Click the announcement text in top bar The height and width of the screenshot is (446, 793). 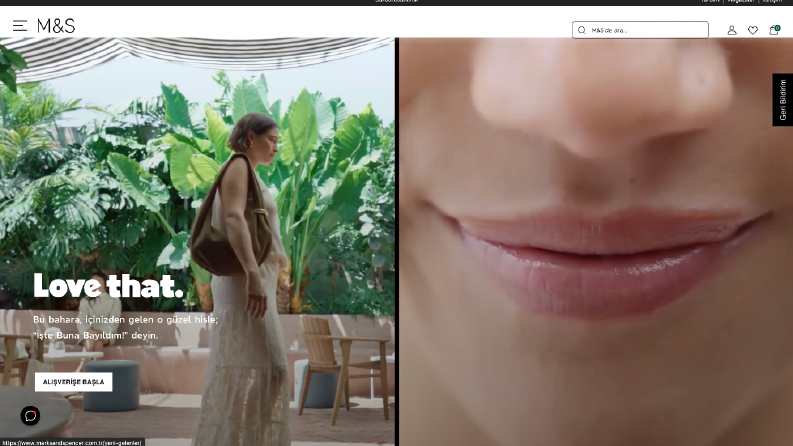coord(396,2)
